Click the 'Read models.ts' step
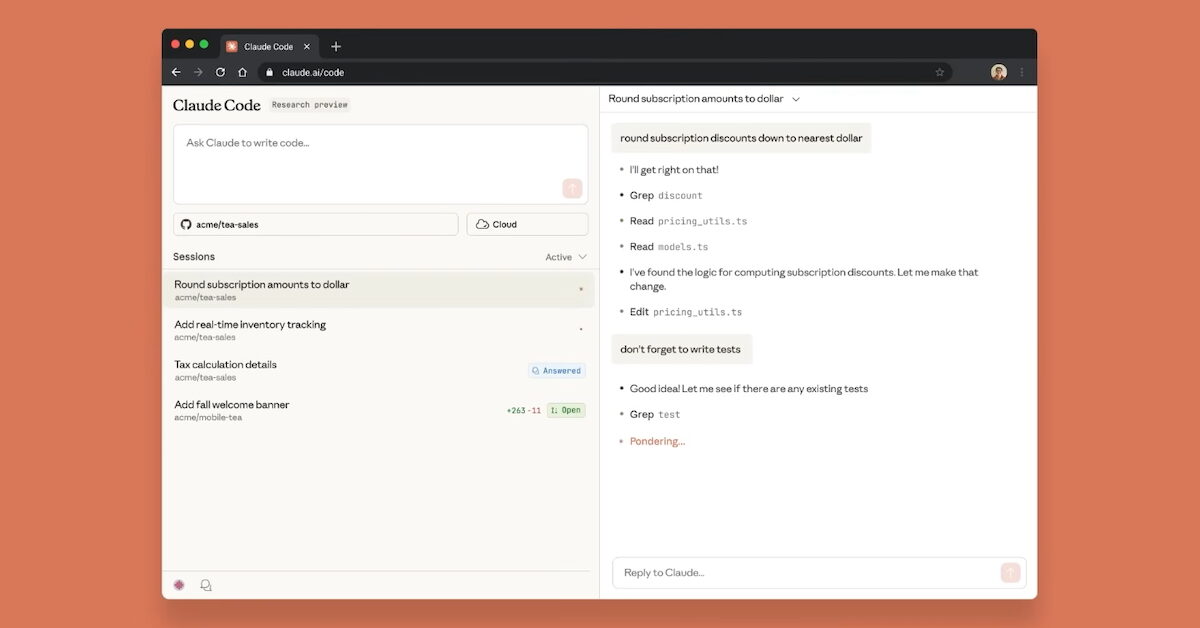The height and width of the screenshot is (628, 1200). point(669,246)
